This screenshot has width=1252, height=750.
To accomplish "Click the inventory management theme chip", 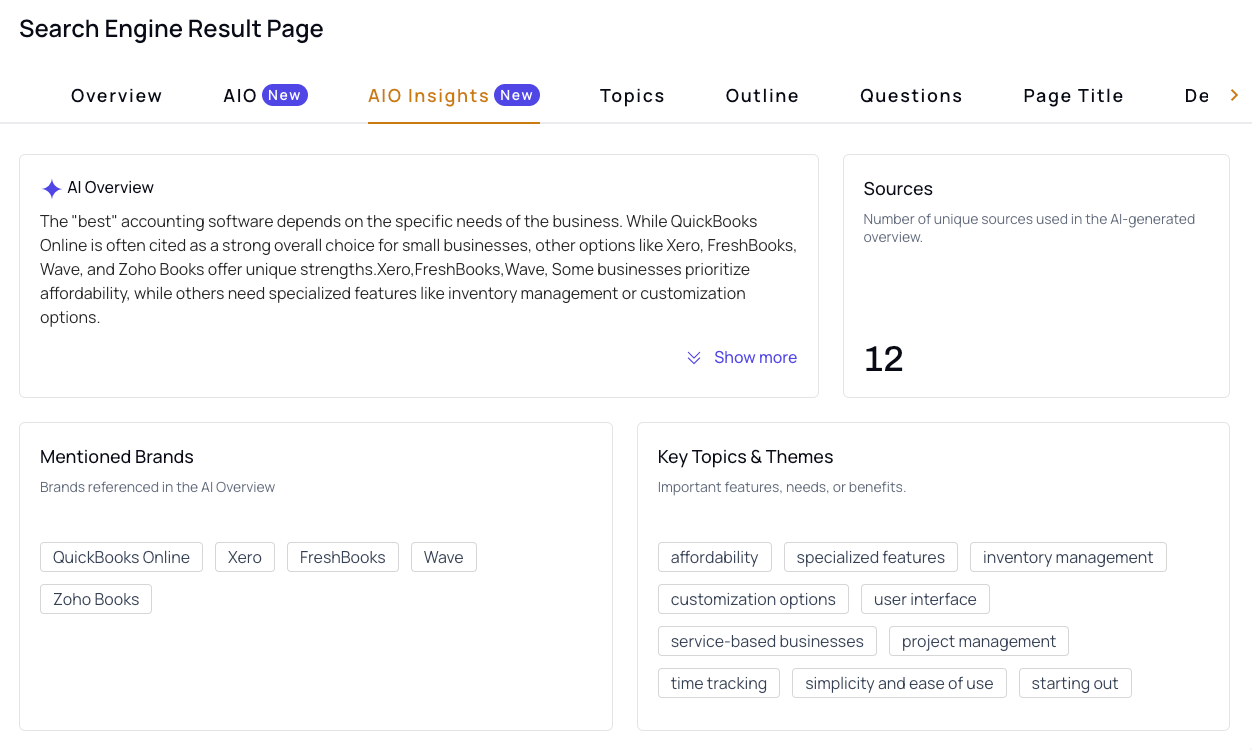I will point(1068,557).
